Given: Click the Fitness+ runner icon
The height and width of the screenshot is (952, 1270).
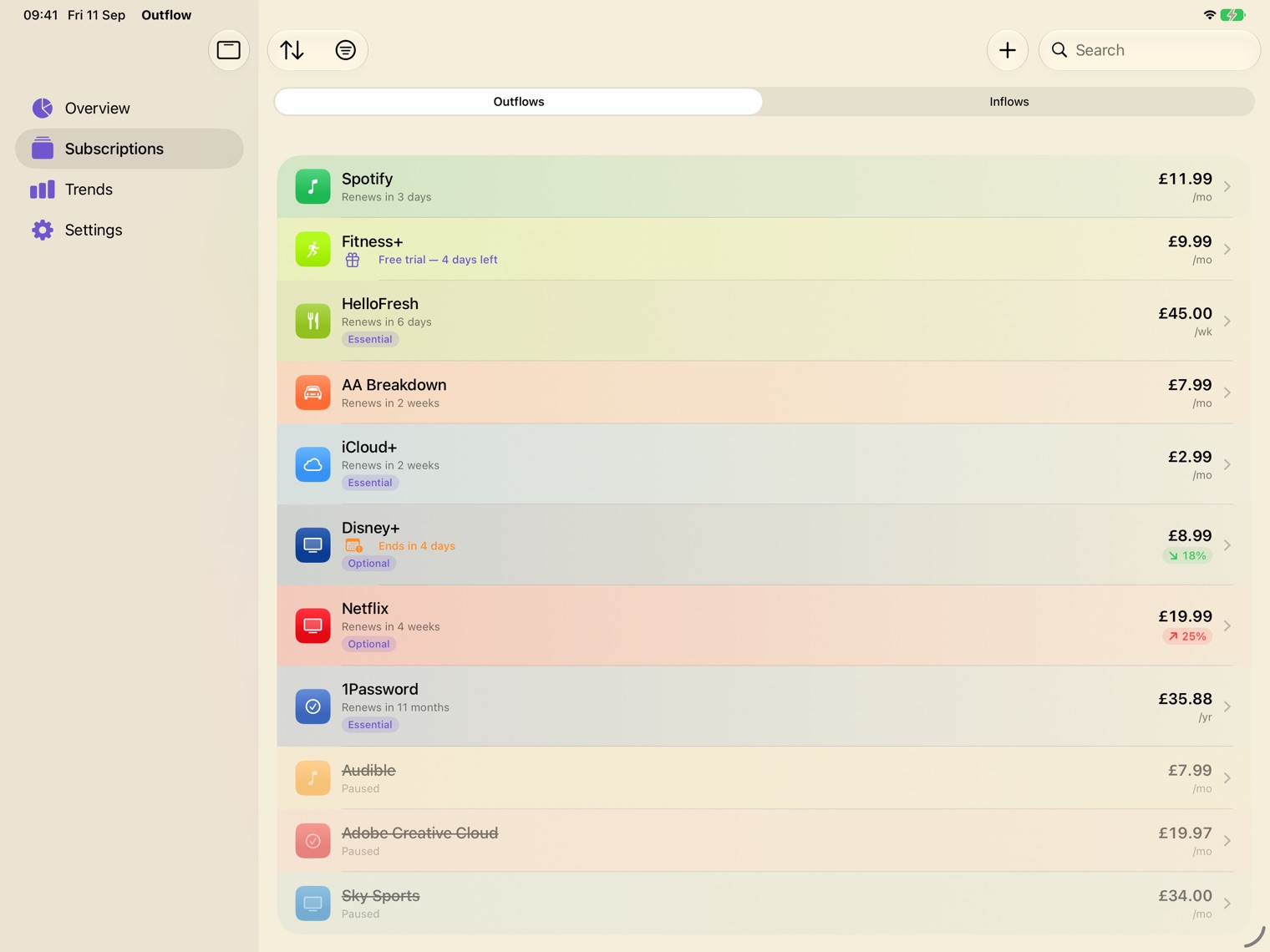Looking at the screenshot, I should (312, 249).
